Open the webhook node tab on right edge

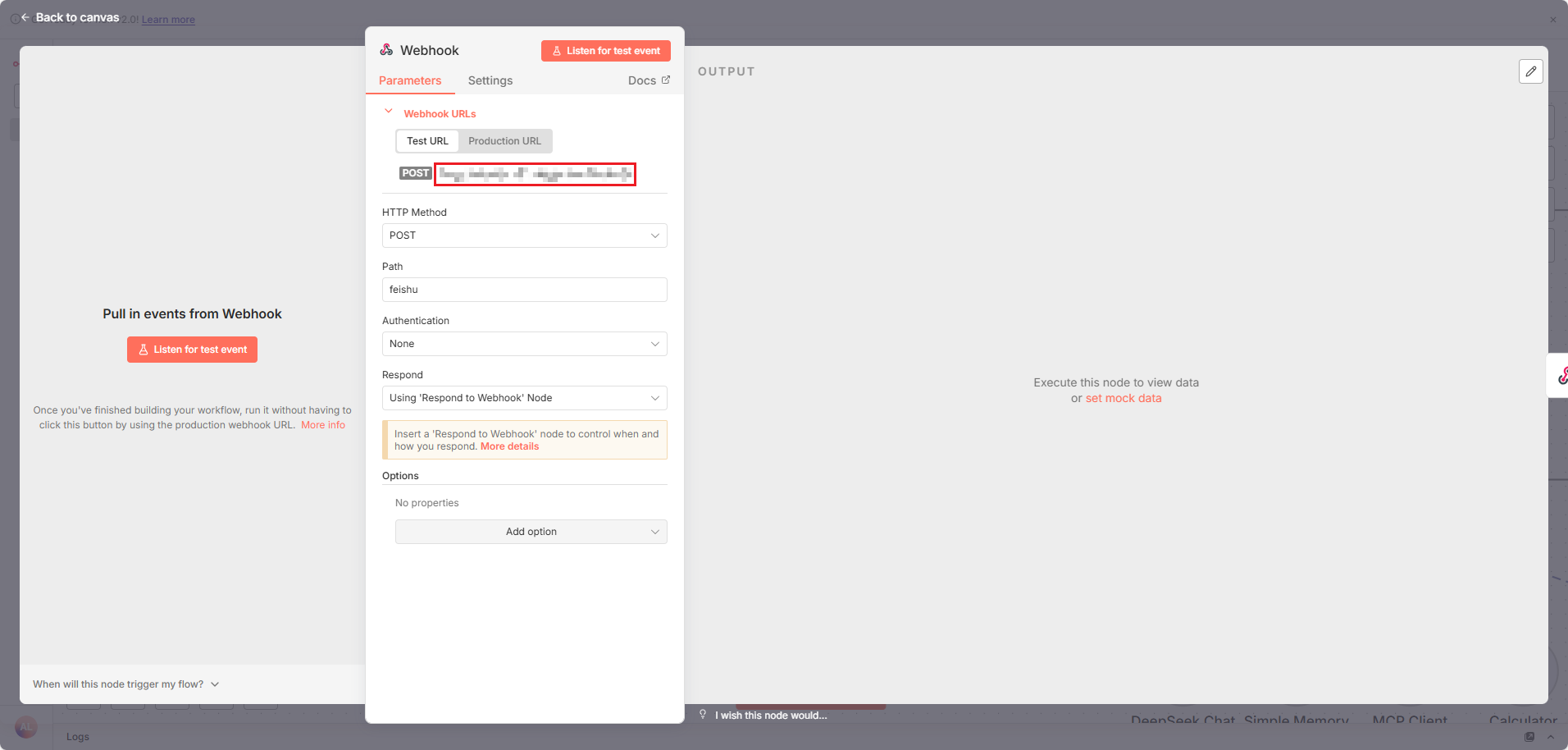tap(1560, 376)
